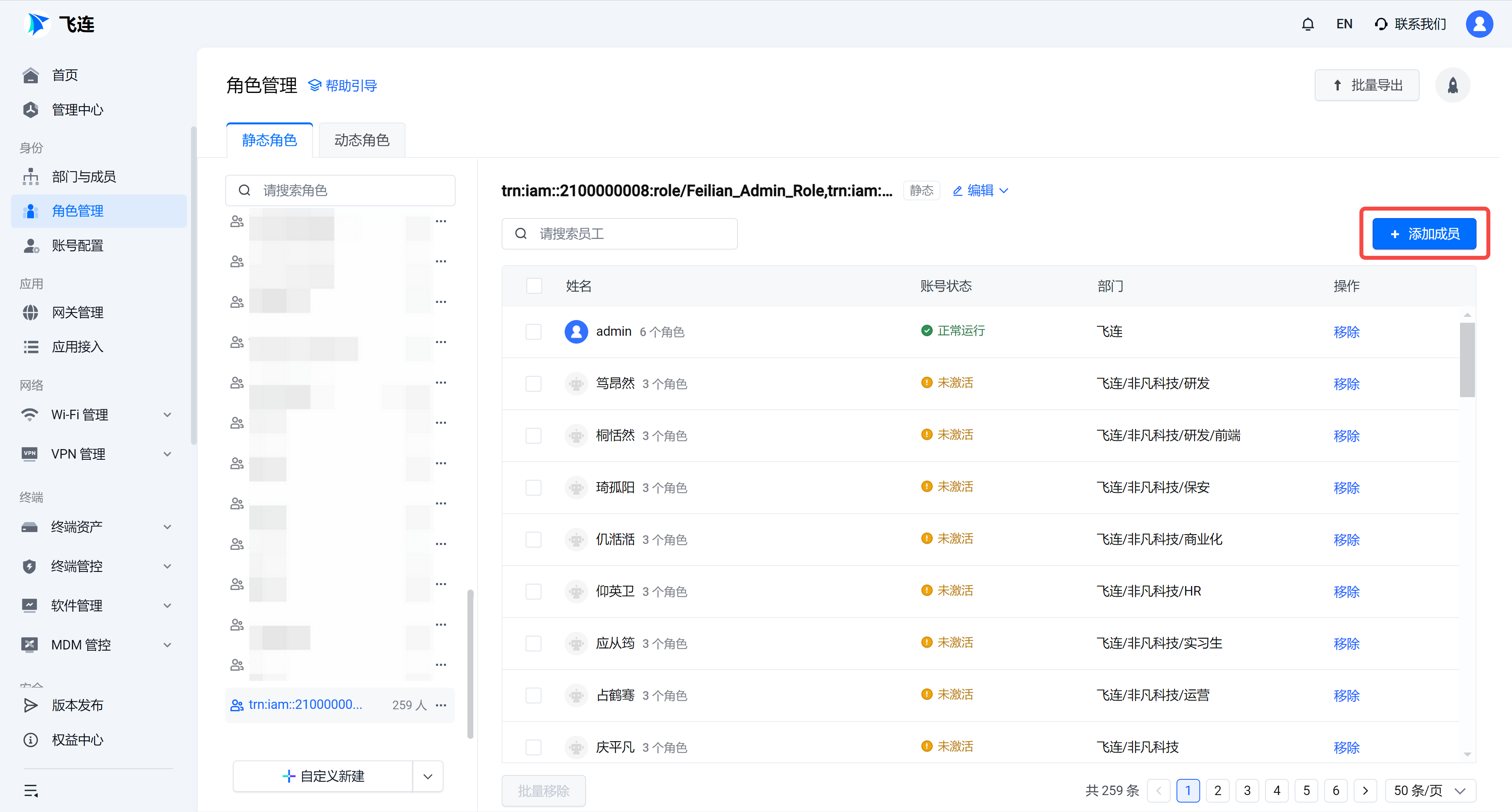Remove 桐恬然 via 移除 link
Viewport: 1512px width, 812px height.
(x=1346, y=436)
